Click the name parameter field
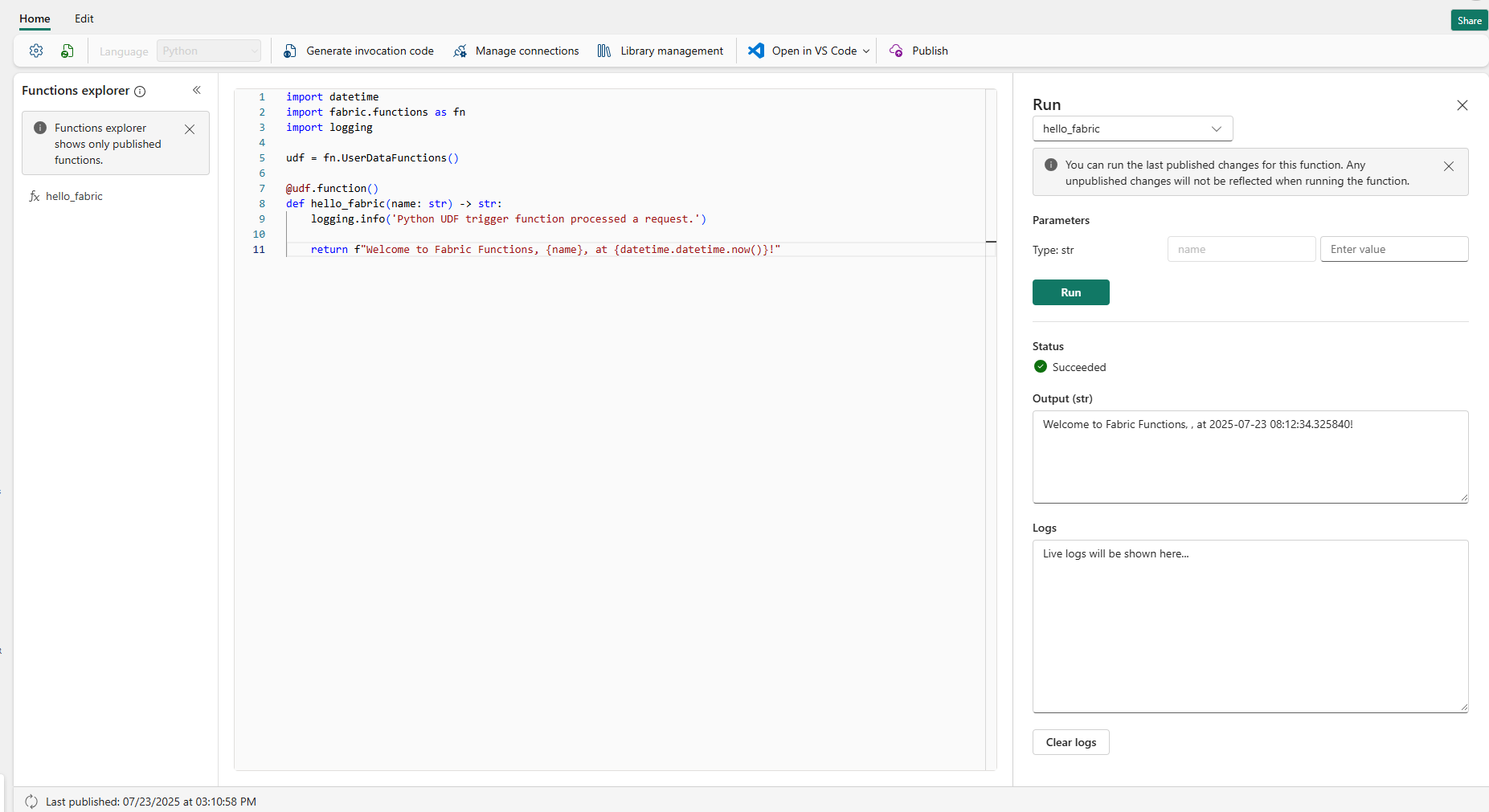This screenshot has width=1489, height=812. coord(1242,249)
